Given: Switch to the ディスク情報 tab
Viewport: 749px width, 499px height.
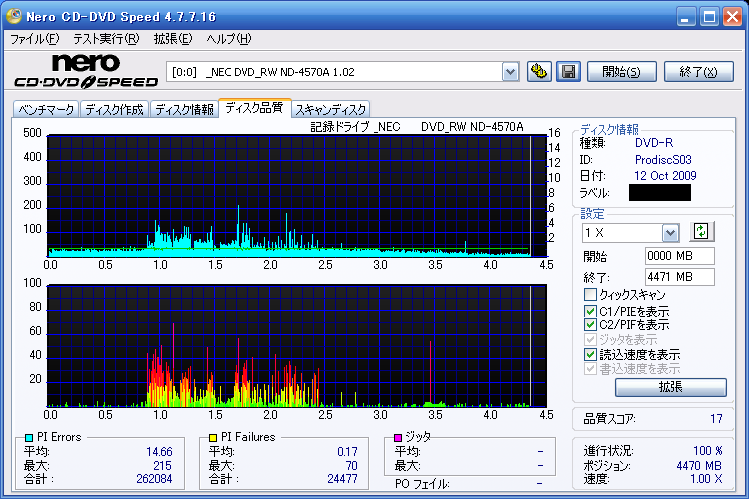Looking at the screenshot, I should coord(184,109).
